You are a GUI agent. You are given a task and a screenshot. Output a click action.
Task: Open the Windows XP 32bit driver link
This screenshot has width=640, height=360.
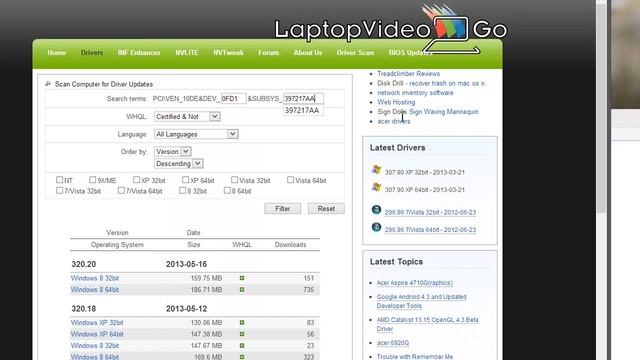pyautogui.click(x=97, y=322)
